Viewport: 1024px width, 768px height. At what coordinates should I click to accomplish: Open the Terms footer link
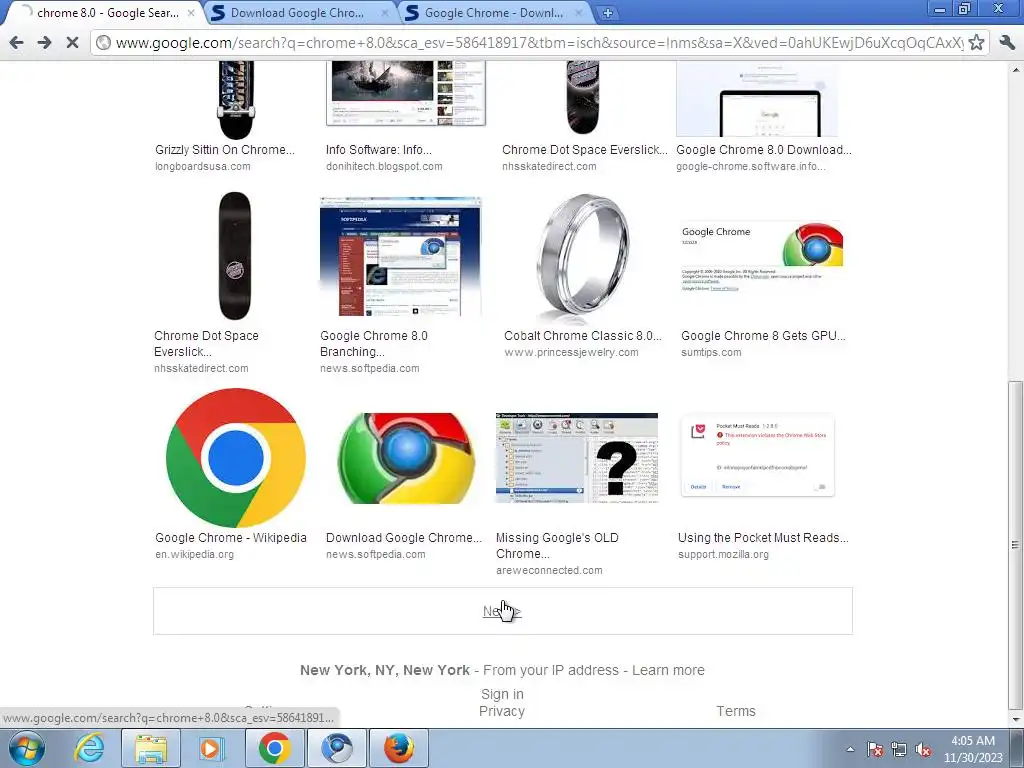click(x=735, y=711)
